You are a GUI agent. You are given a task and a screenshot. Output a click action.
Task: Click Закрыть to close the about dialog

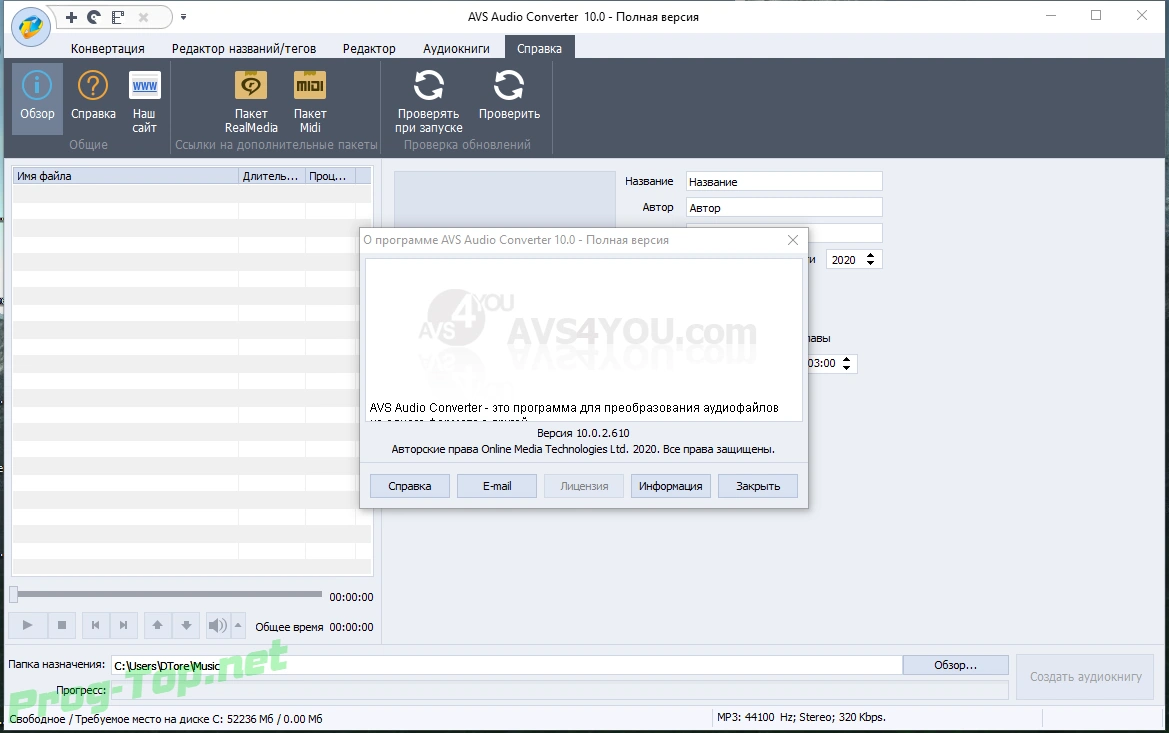click(x=758, y=486)
